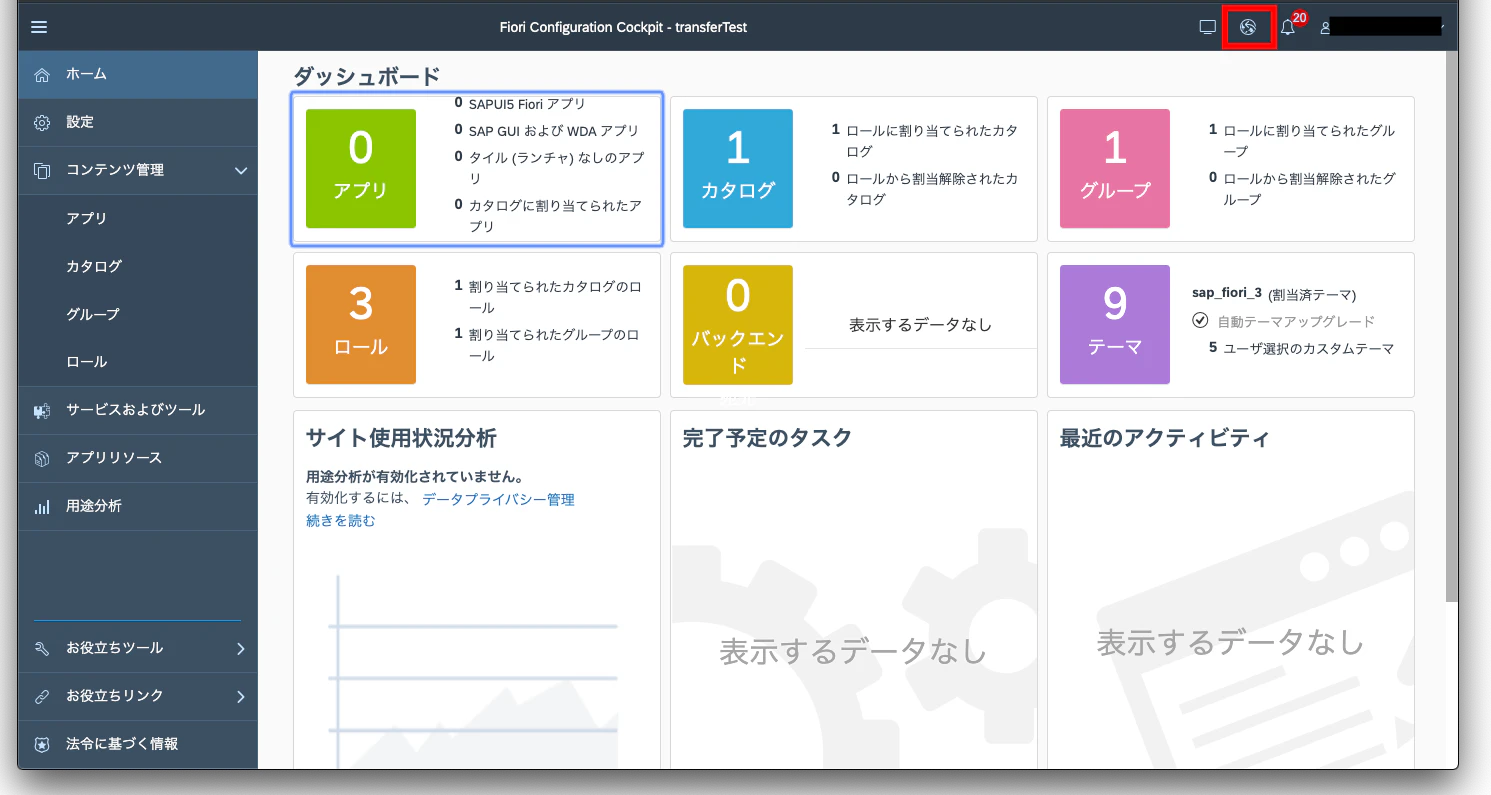Click the vertical scrollbar on the right

pyautogui.click(x=1452, y=325)
